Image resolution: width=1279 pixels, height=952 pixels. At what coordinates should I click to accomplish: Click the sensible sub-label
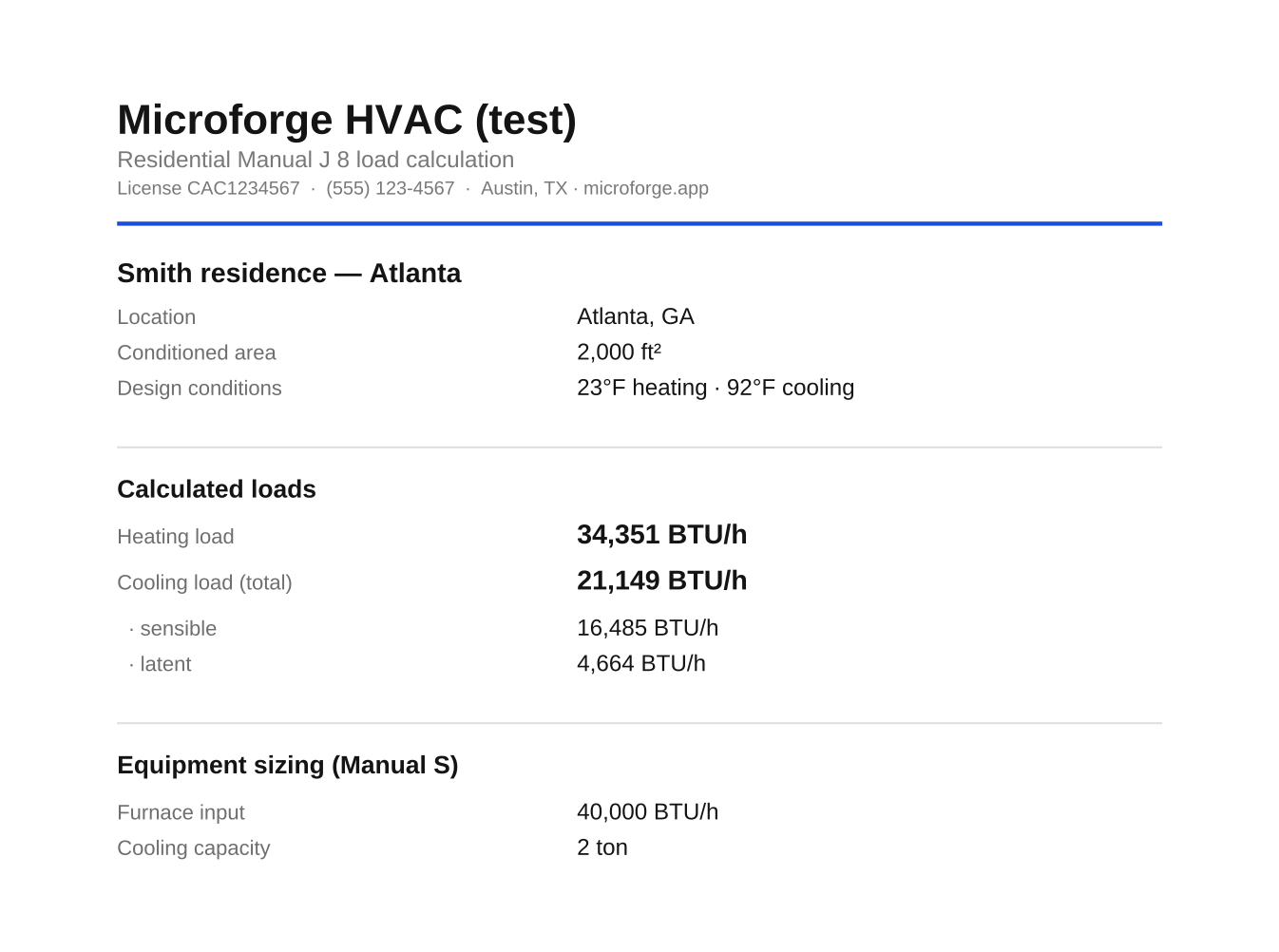pos(173,629)
